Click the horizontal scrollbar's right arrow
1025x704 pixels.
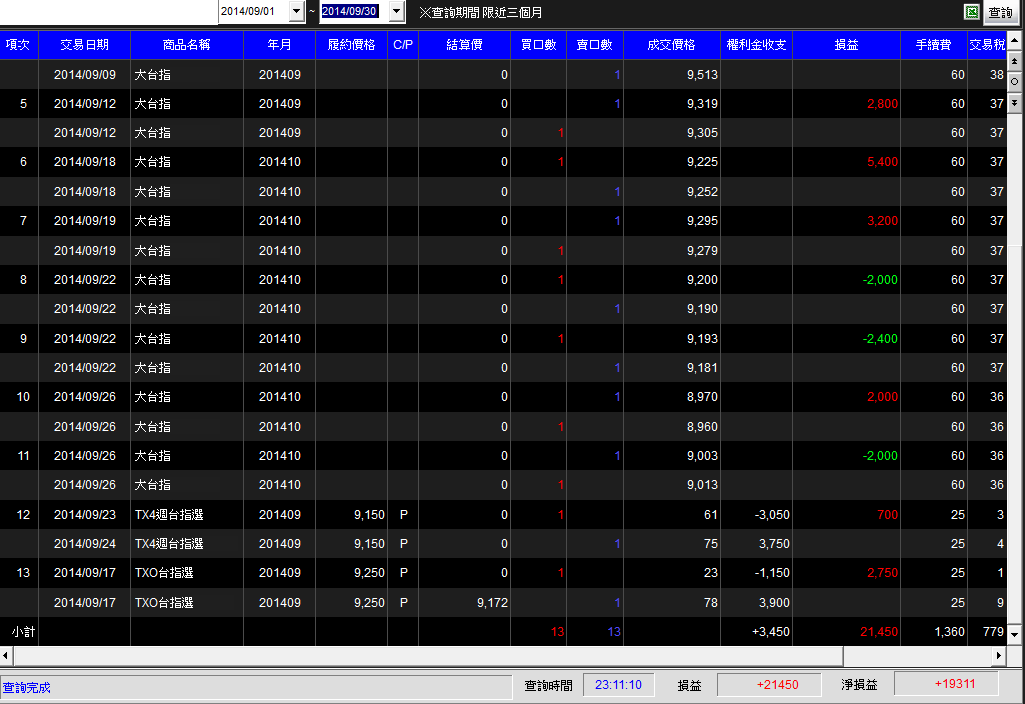998,655
